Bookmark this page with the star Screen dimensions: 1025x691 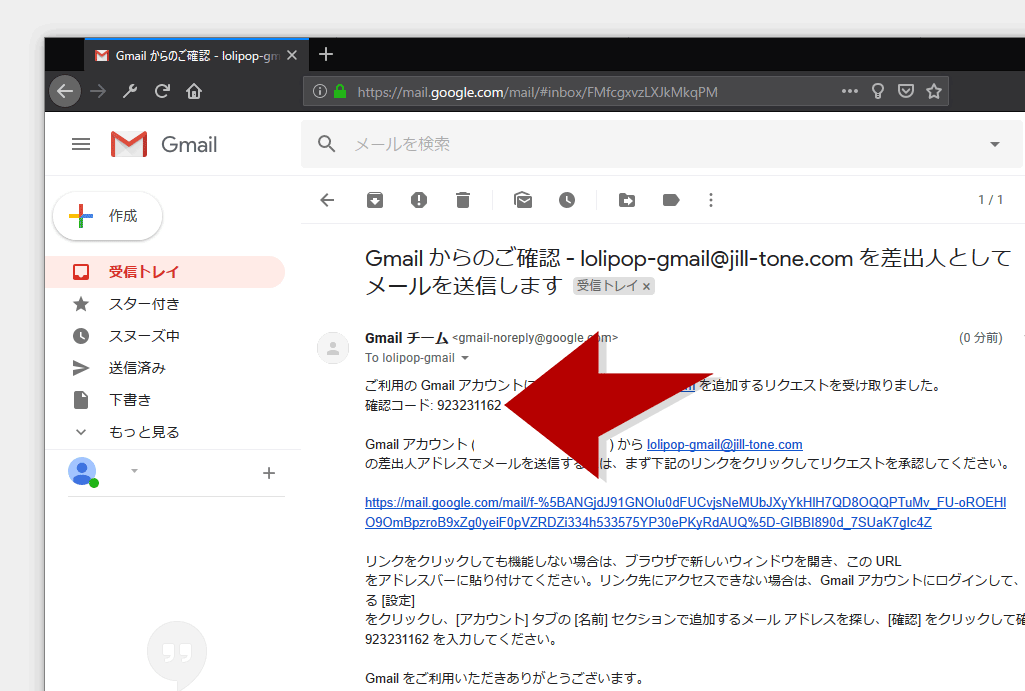934,91
